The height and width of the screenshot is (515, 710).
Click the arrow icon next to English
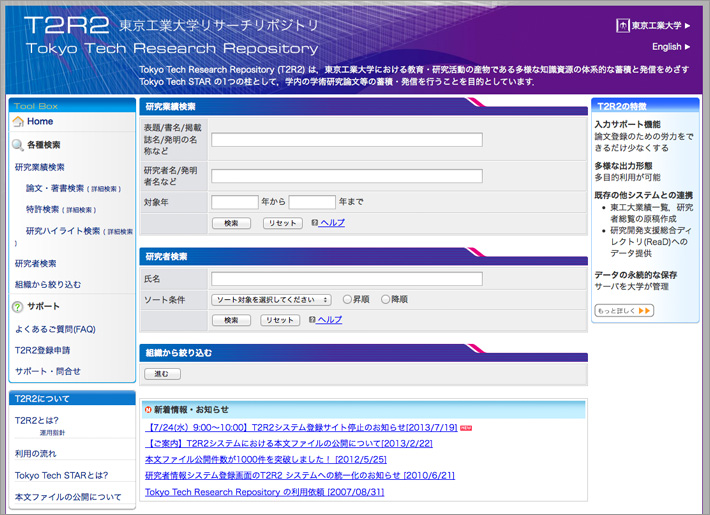tap(687, 47)
